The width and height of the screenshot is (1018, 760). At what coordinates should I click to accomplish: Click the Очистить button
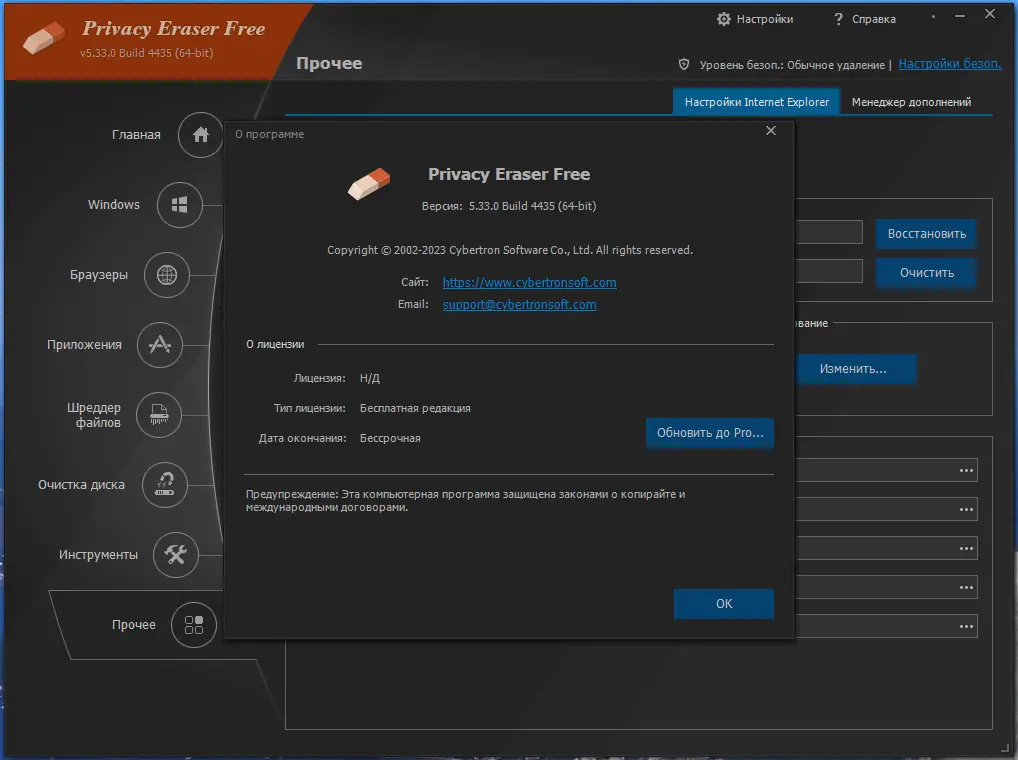(926, 273)
